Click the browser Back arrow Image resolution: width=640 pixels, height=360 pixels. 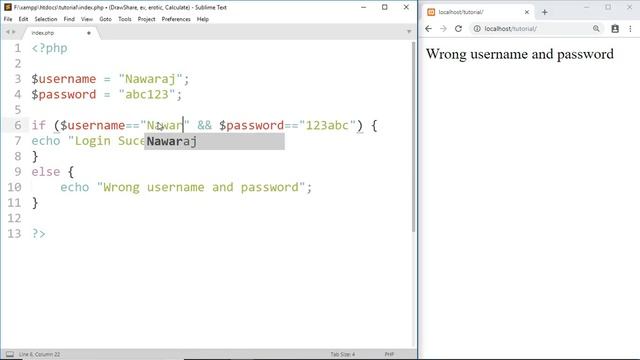tap(428, 29)
